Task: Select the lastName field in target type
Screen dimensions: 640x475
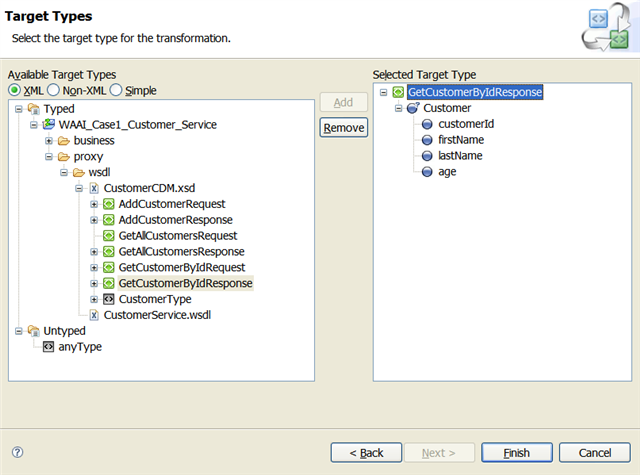Action: (x=460, y=156)
